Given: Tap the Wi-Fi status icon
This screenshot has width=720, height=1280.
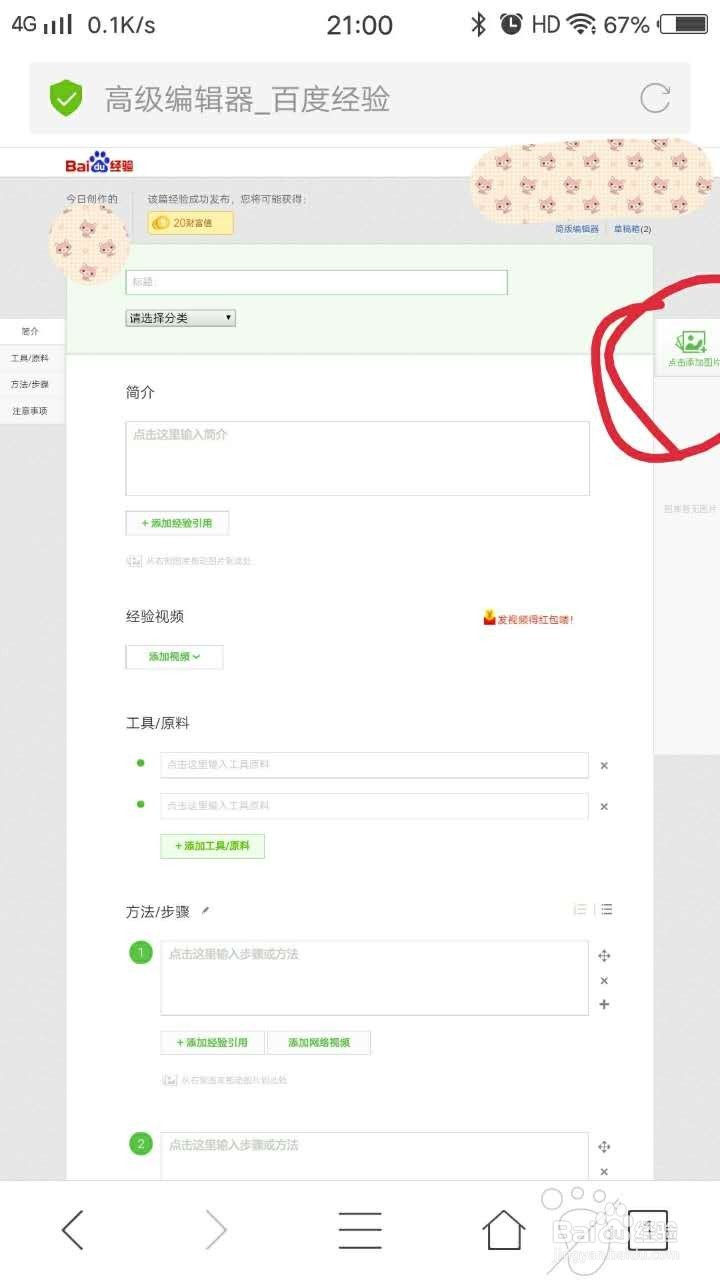Looking at the screenshot, I should click(581, 25).
